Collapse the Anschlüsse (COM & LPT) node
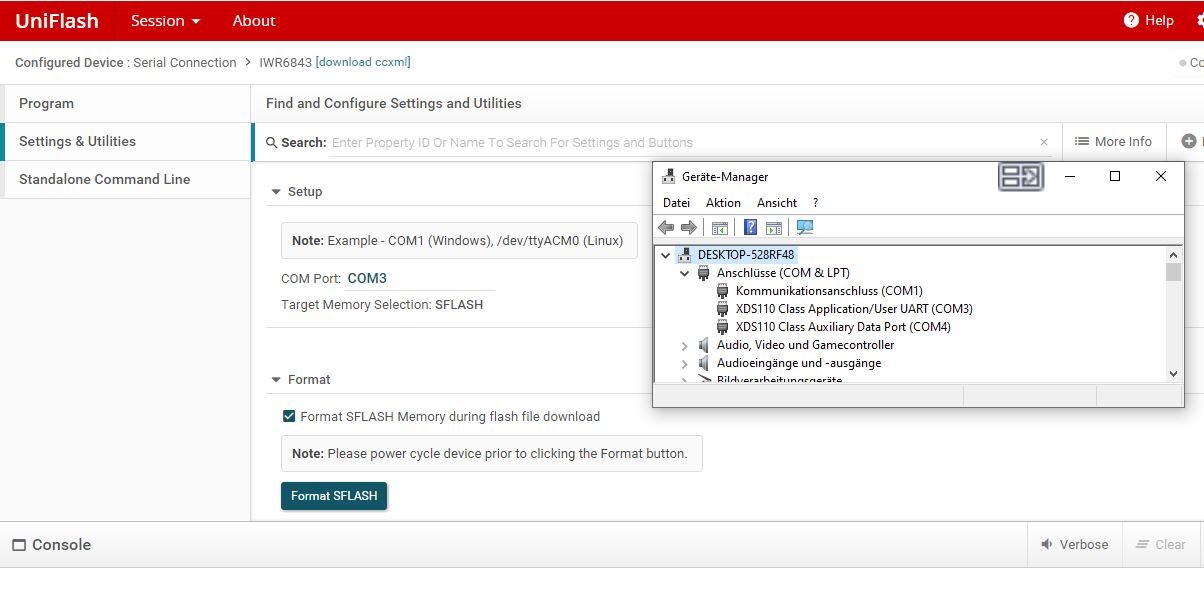 point(685,273)
